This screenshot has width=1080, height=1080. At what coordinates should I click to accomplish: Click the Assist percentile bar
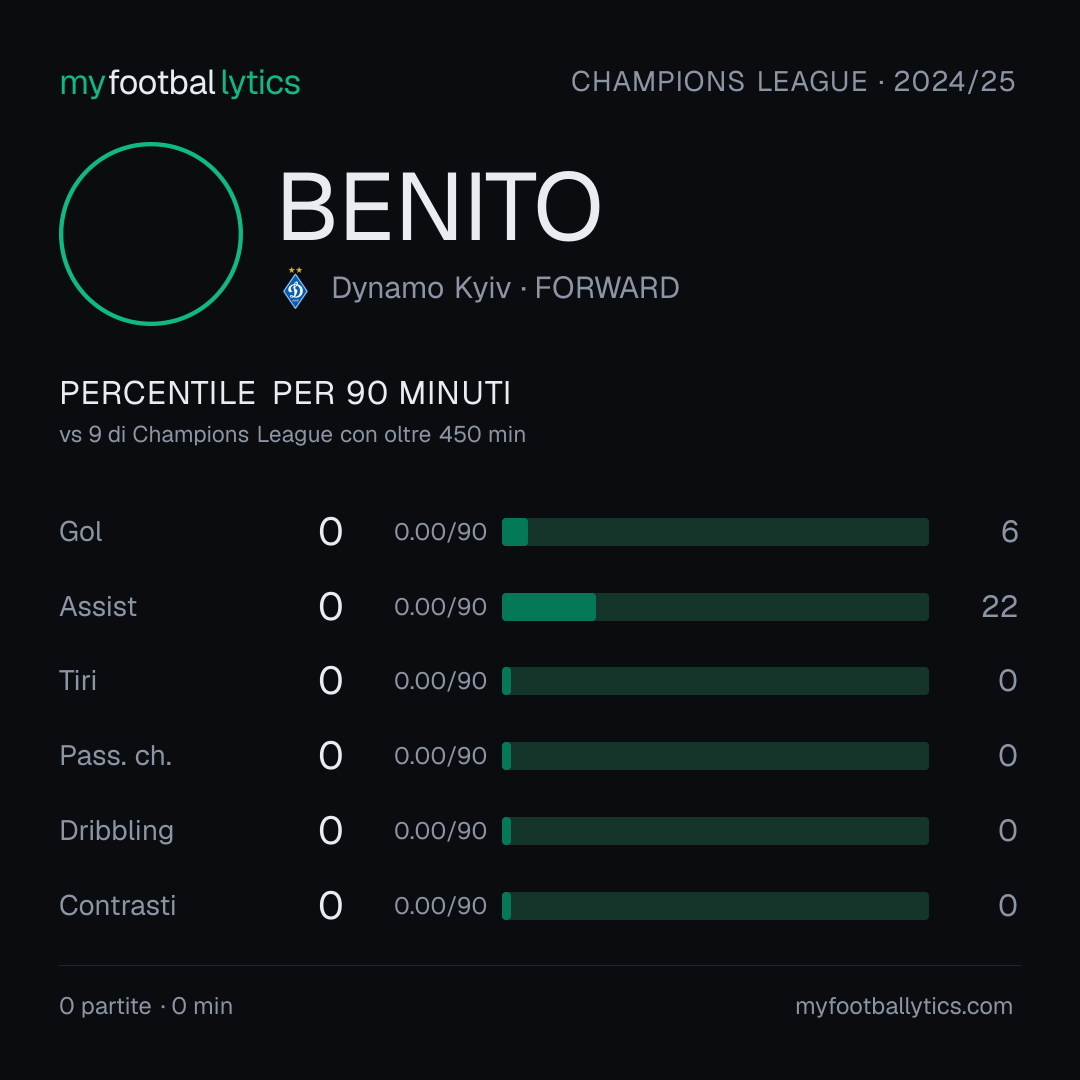715,607
